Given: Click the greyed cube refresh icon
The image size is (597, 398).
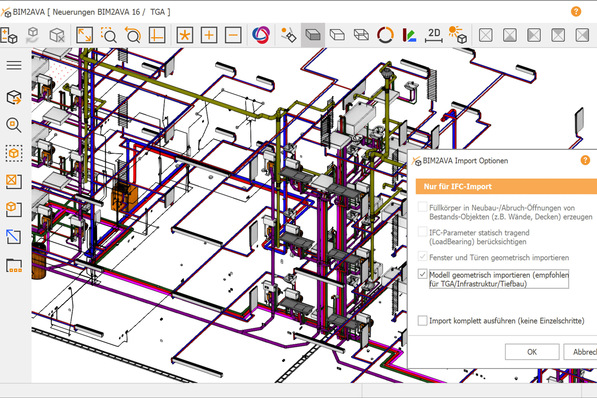Looking at the screenshot, I should tap(33, 35).
